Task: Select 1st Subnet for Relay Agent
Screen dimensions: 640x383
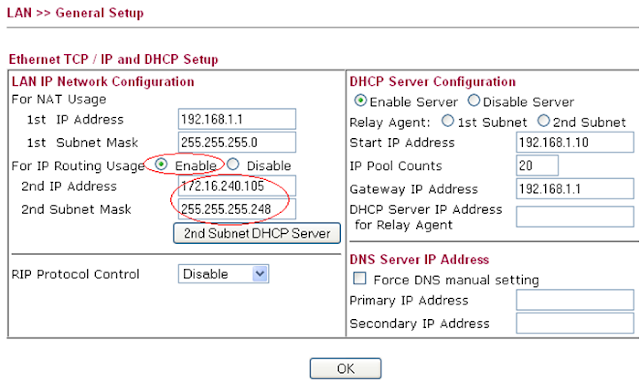Action: [x=448, y=121]
